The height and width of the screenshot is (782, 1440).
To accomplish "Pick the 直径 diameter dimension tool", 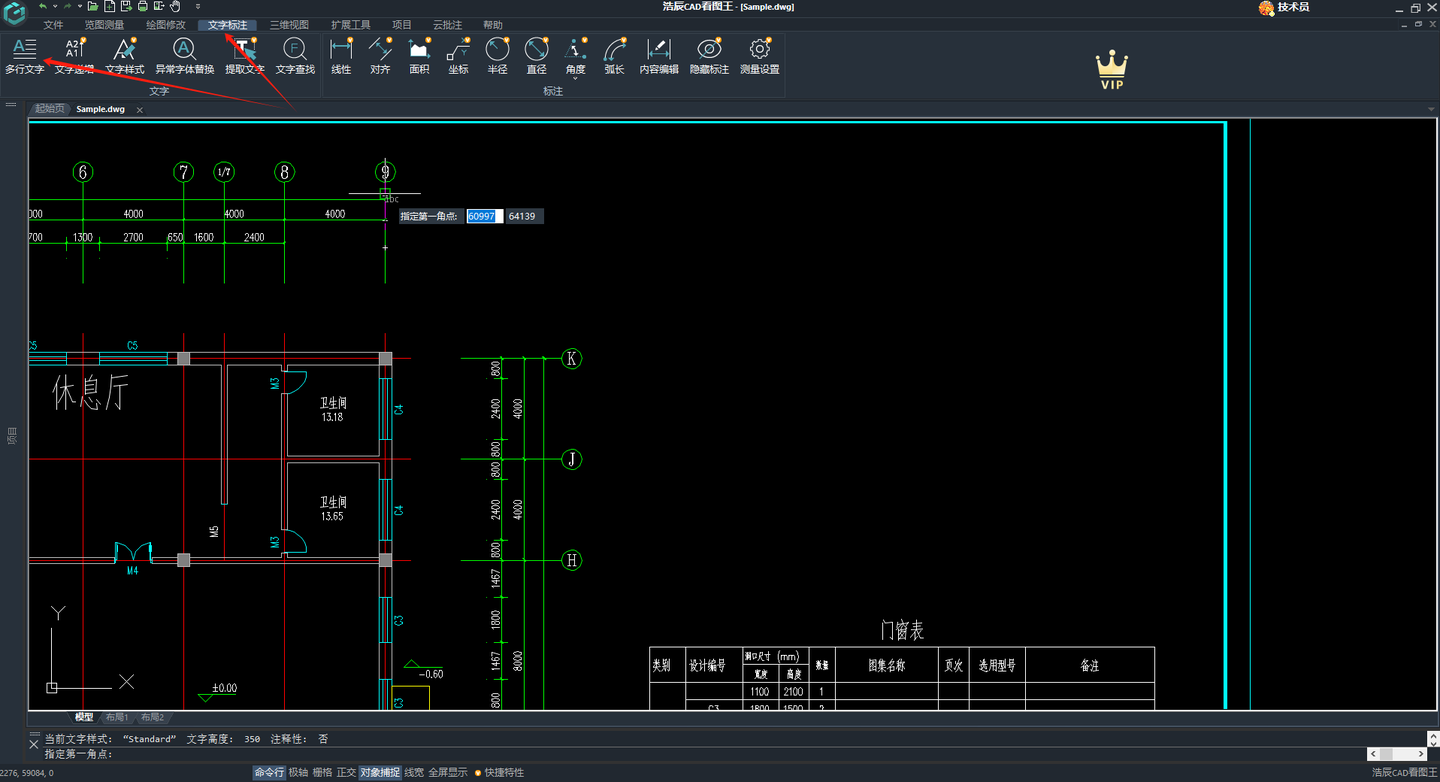I will tap(537, 56).
